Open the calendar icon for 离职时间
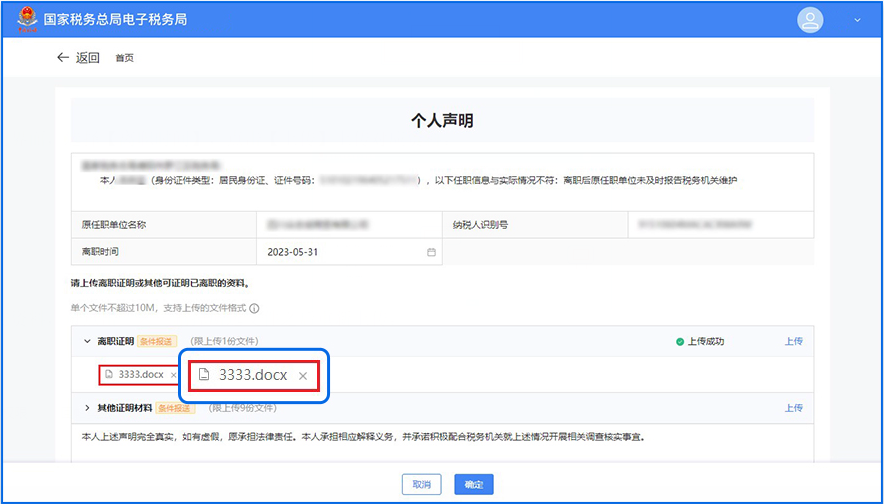884x504 pixels. point(432,252)
